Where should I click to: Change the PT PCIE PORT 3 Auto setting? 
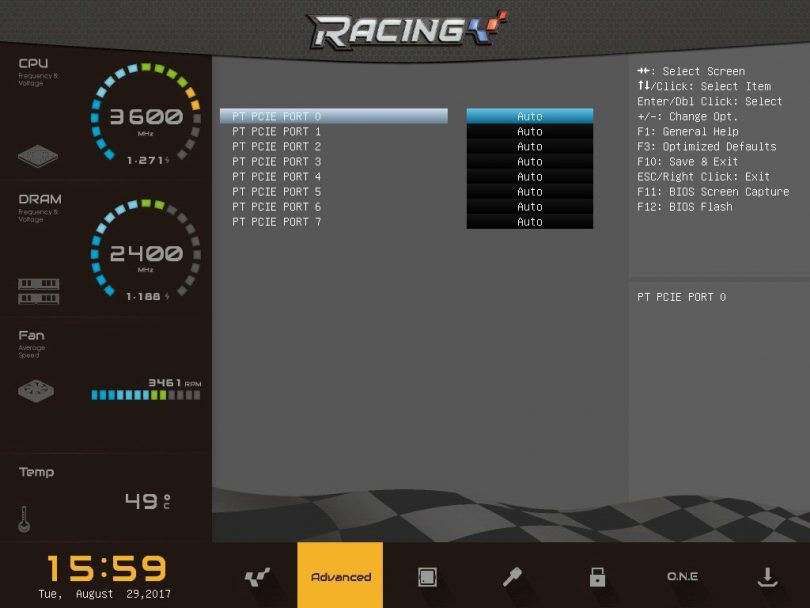point(529,161)
